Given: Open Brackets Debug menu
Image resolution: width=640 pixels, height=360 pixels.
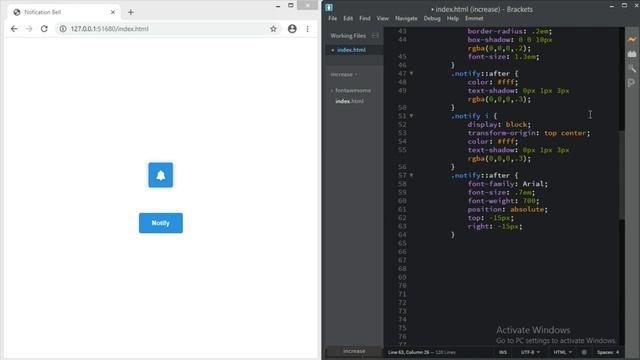Looking at the screenshot, I should [x=432, y=18].
